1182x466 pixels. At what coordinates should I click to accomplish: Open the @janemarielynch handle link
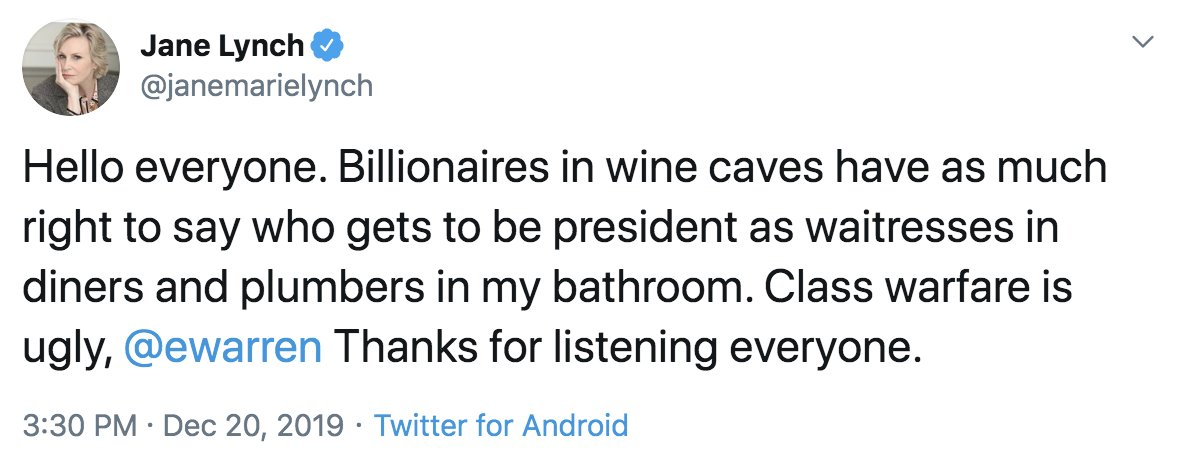pos(255,86)
